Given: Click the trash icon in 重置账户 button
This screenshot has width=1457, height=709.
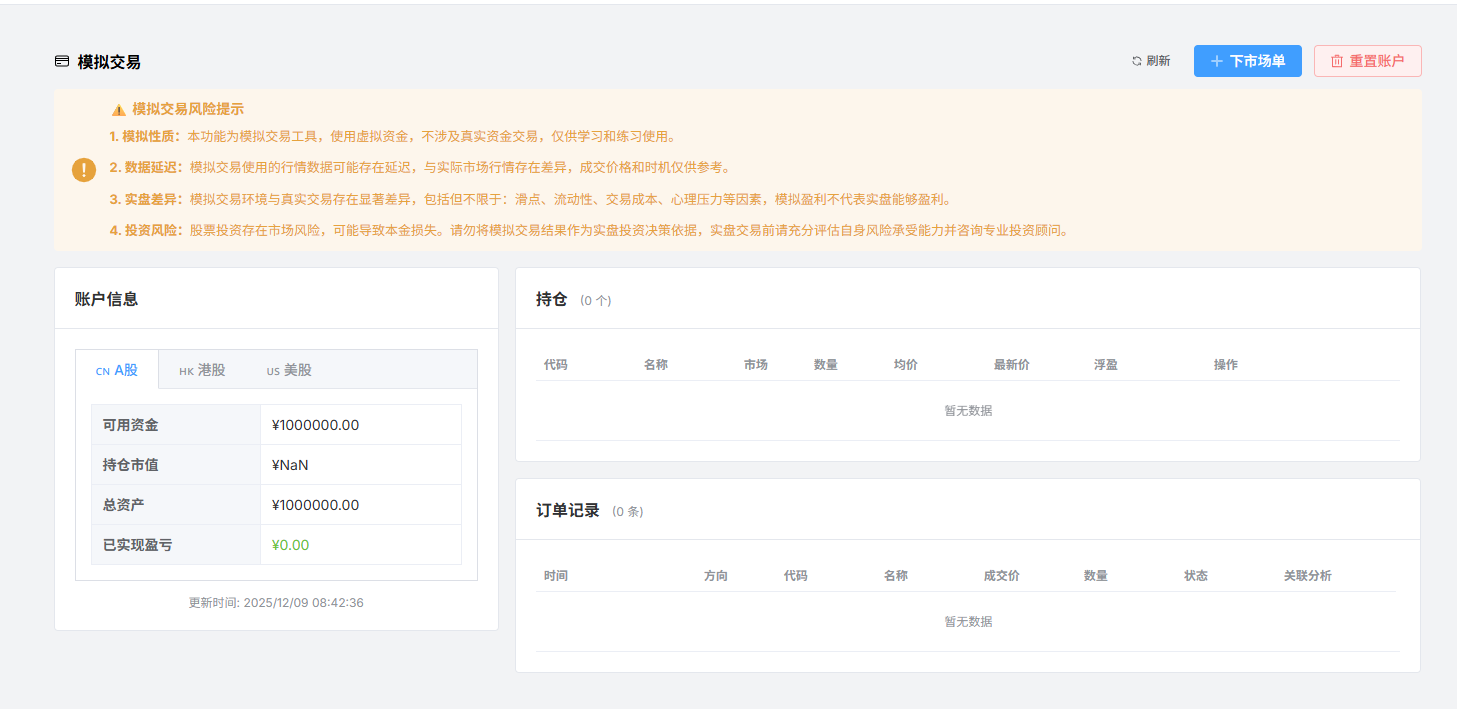Looking at the screenshot, I should (1338, 60).
